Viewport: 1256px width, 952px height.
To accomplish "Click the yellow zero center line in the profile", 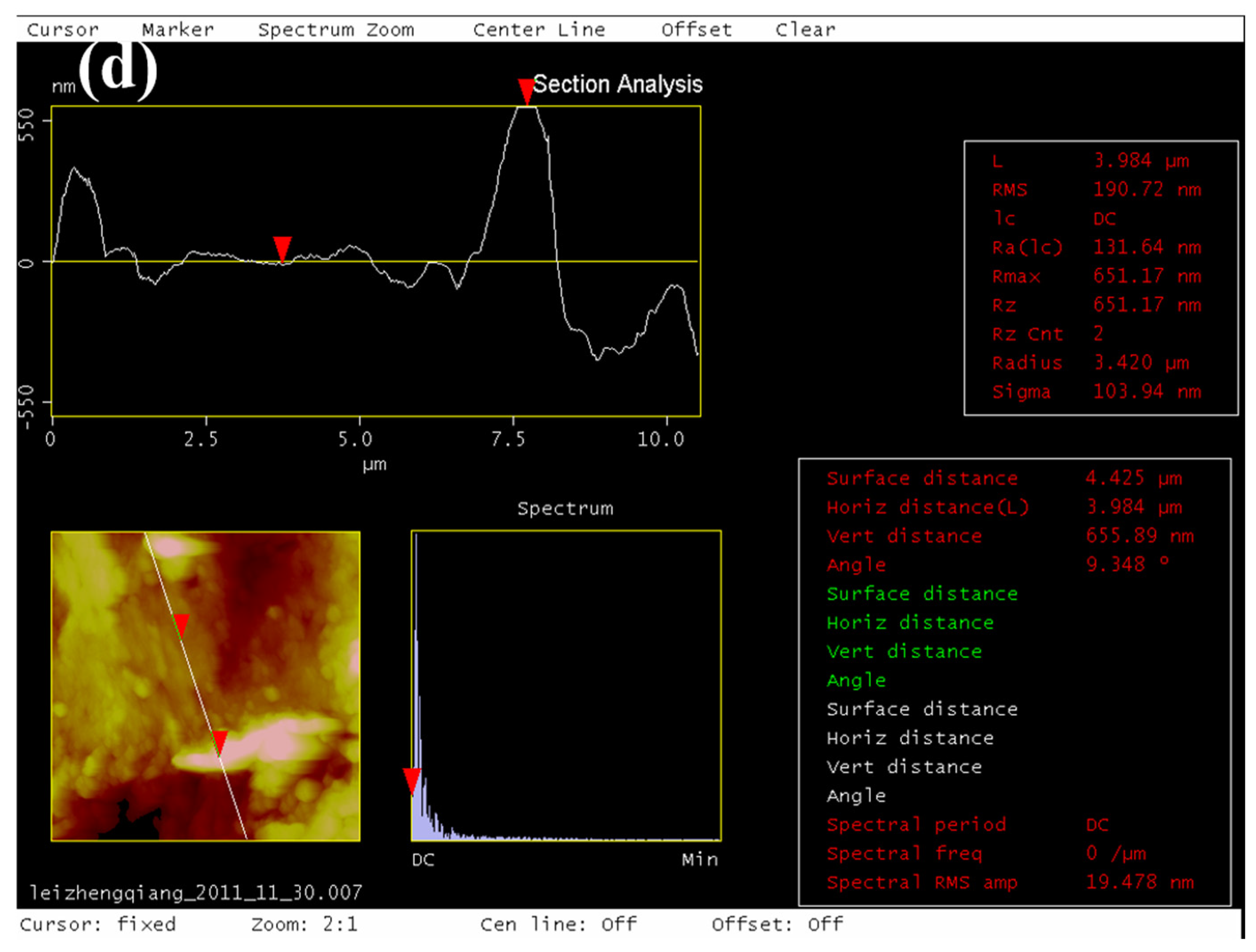I will (624, 261).
